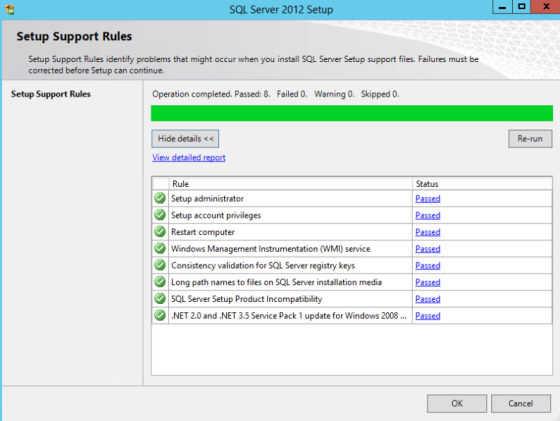Close the SQL Server 2012 Setup window
This screenshot has height=421, width=560.
546,7
